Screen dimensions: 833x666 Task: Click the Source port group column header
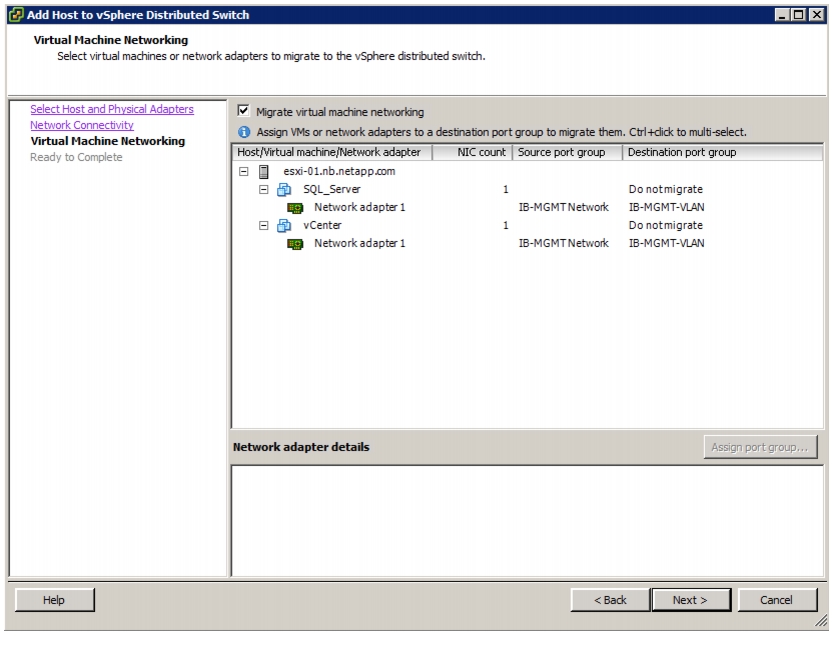click(567, 152)
